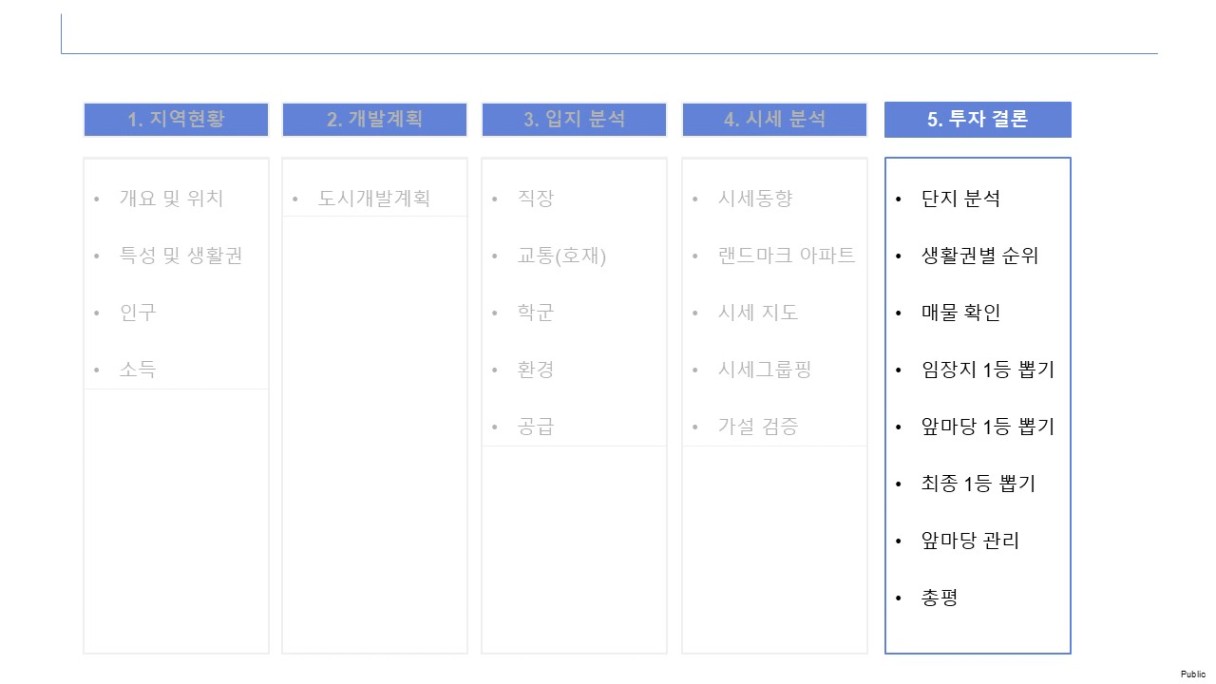
Task: Click the '단지 분석' bullet item
Action: [960, 198]
